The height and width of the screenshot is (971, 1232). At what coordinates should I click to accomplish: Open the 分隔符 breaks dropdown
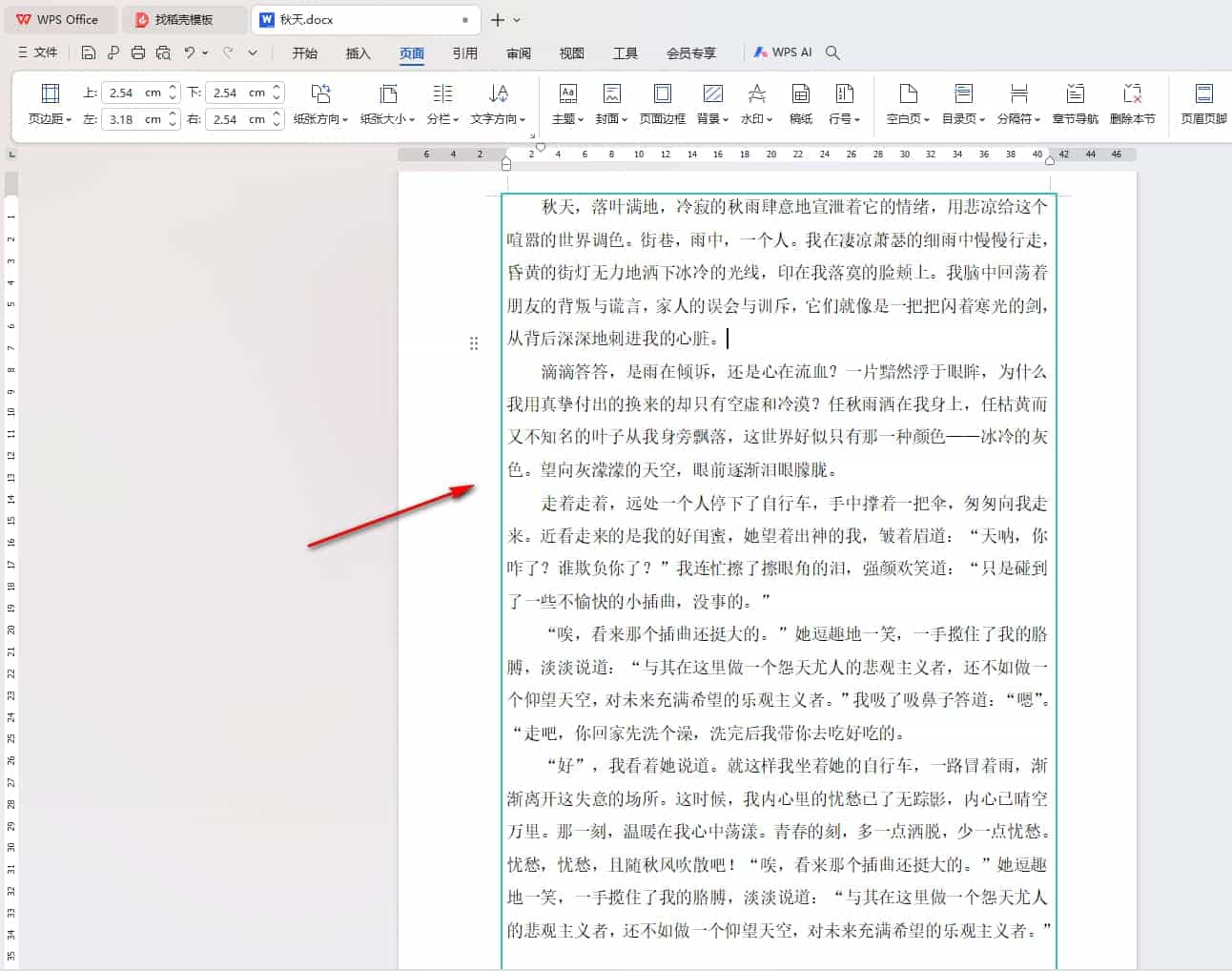[x=1018, y=105]
